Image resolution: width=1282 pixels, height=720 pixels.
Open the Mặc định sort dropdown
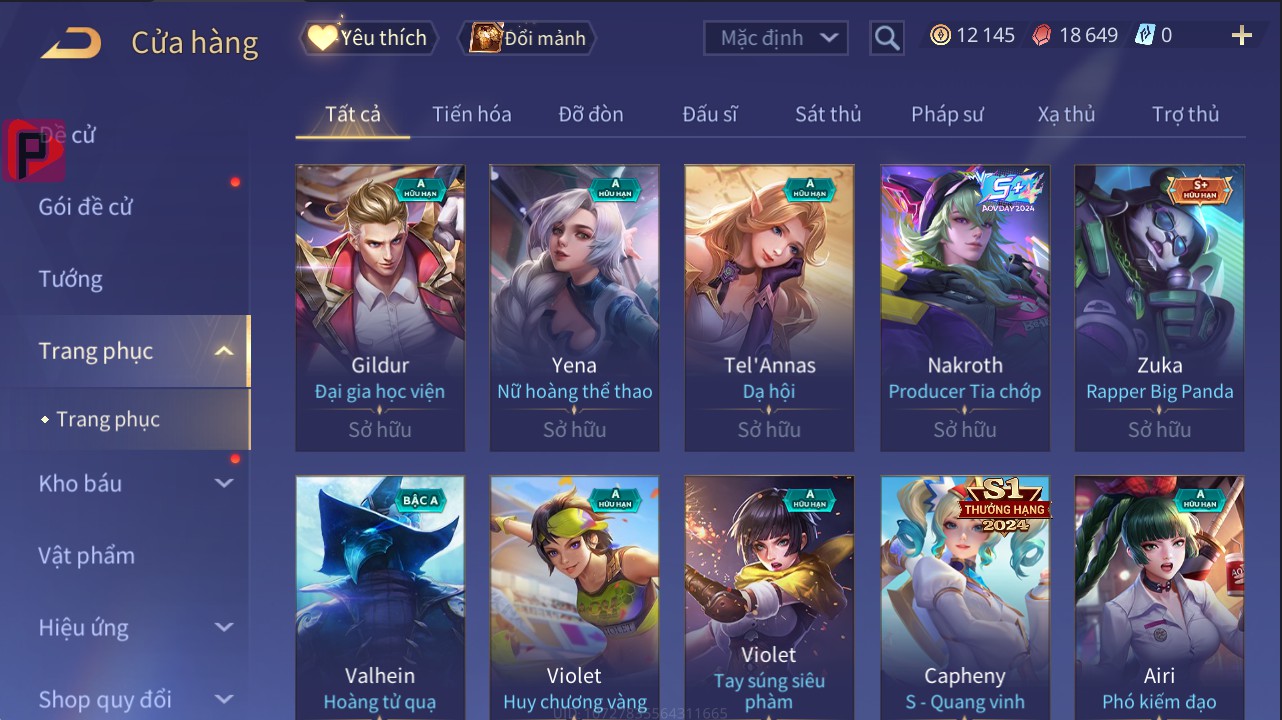point(776,38)
